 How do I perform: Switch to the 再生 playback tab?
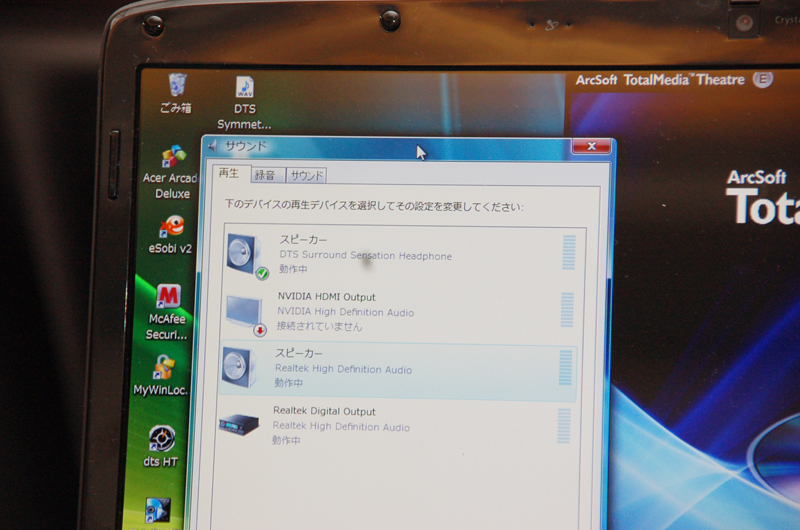point(229,173)
